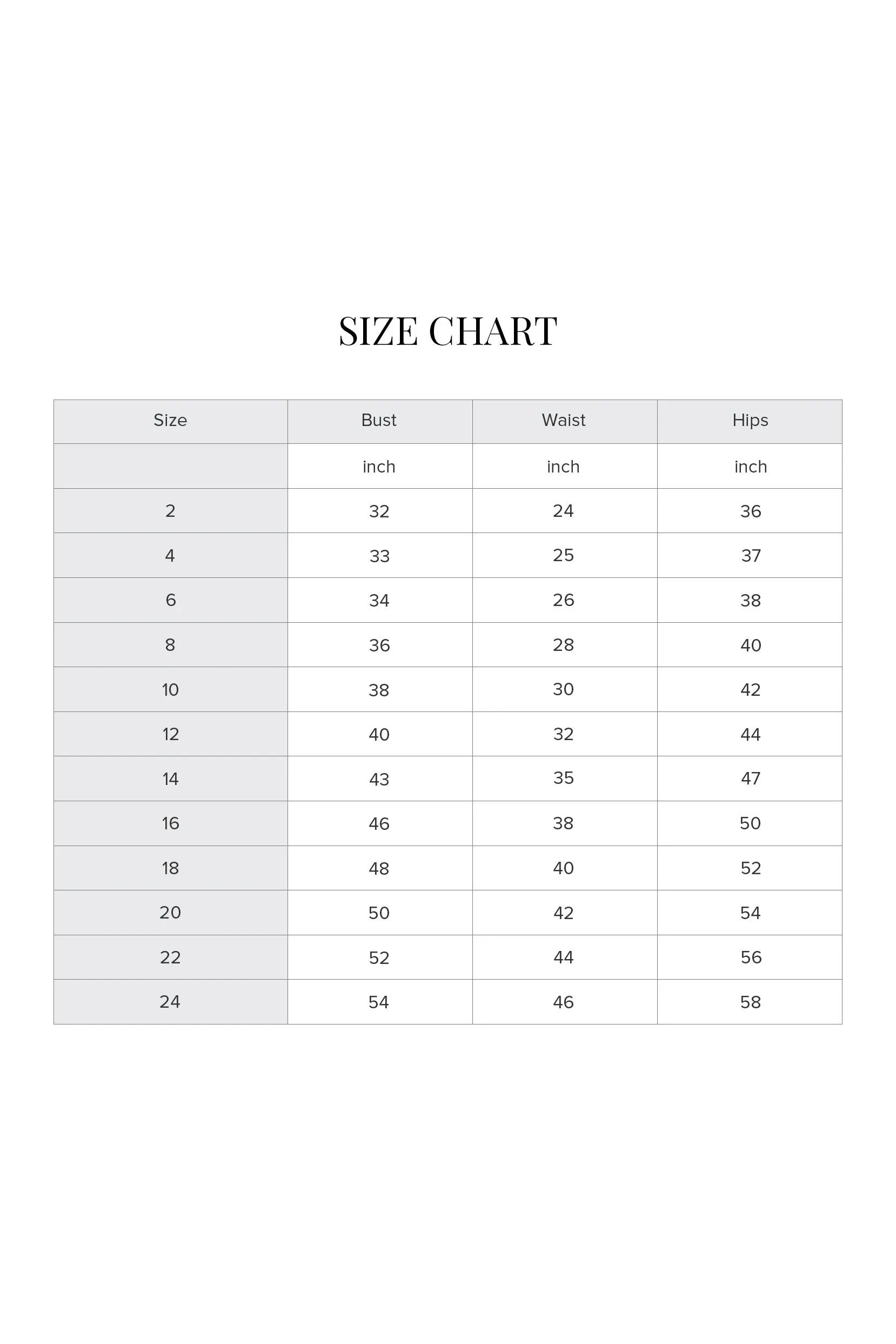Click the SIZE CHART title
Image resolution: width=896 pixels, height=1344 pixels.
[x=447, y=331]
